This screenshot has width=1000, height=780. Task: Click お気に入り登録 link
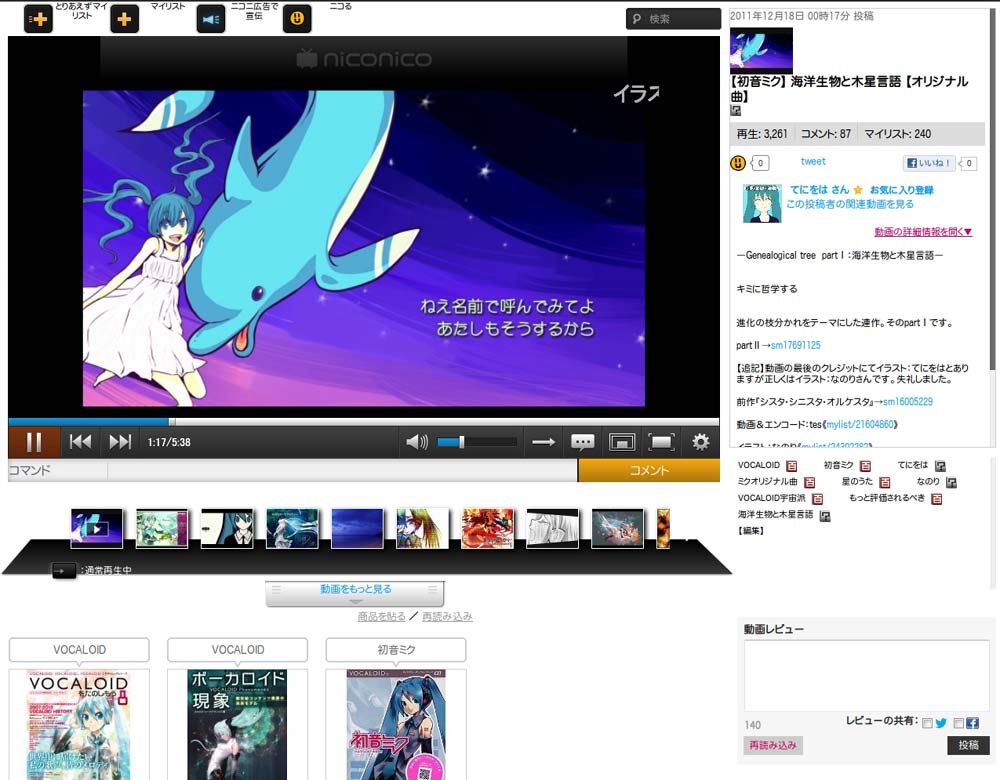(x=901, y=190)
